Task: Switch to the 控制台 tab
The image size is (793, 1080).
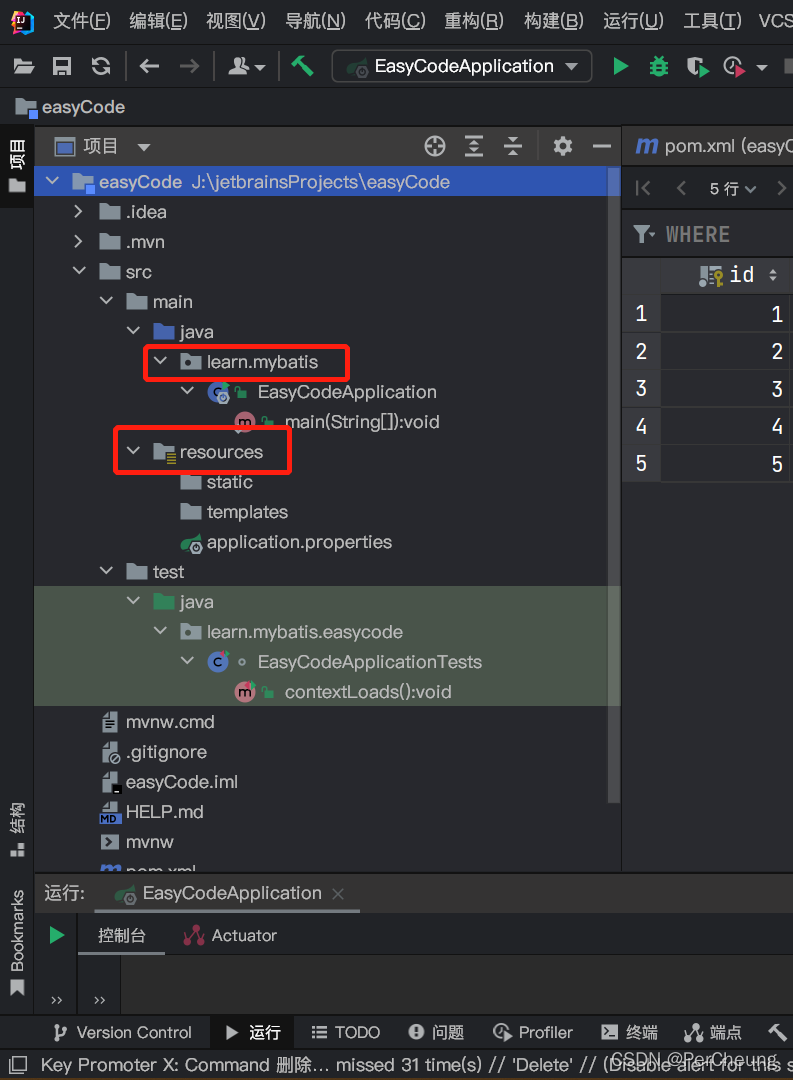Action: tap(121, 935)
